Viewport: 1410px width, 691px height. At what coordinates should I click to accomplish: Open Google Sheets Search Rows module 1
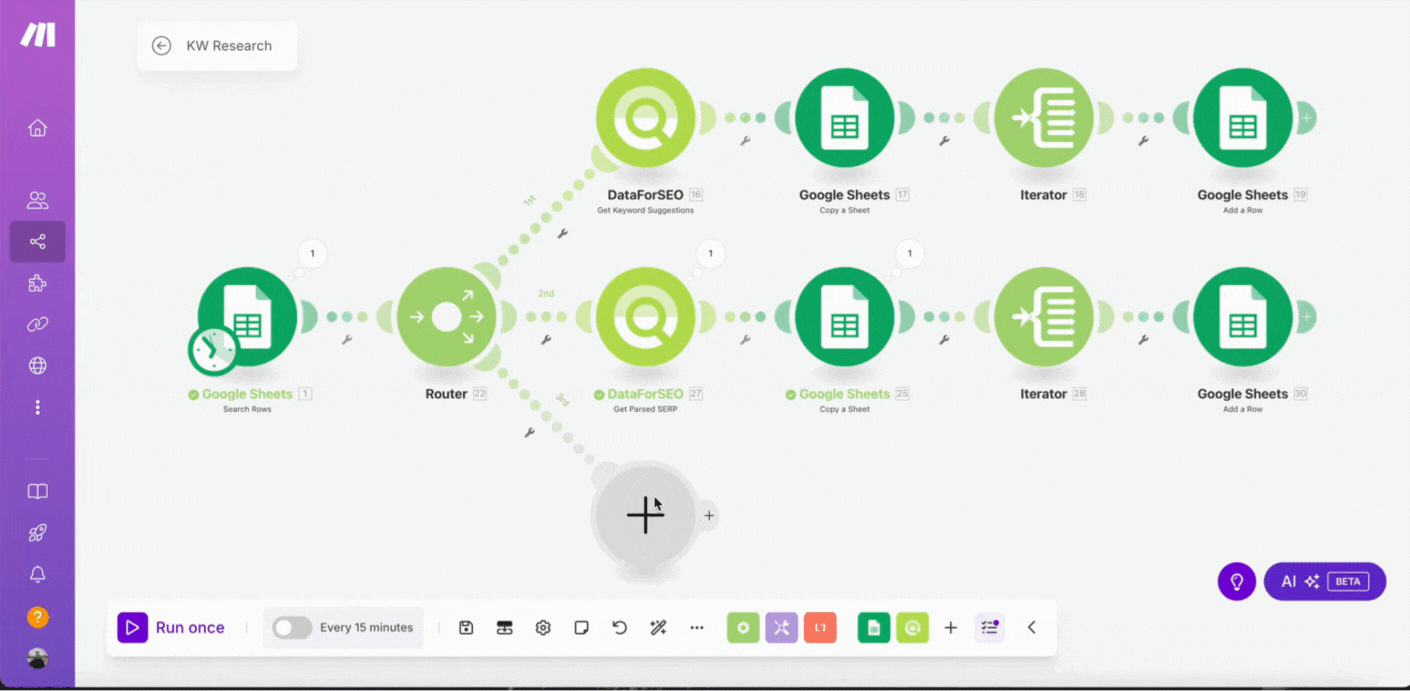pyautogui.click(x=247, y=317)
